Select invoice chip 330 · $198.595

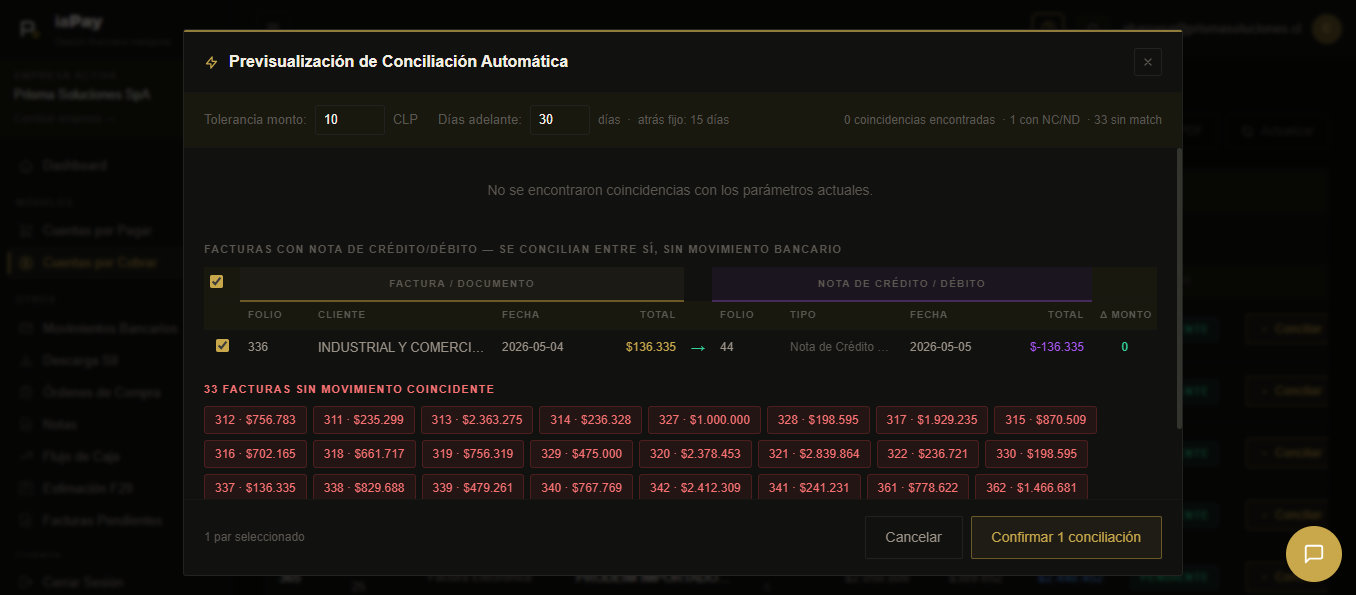point(1036,454)
